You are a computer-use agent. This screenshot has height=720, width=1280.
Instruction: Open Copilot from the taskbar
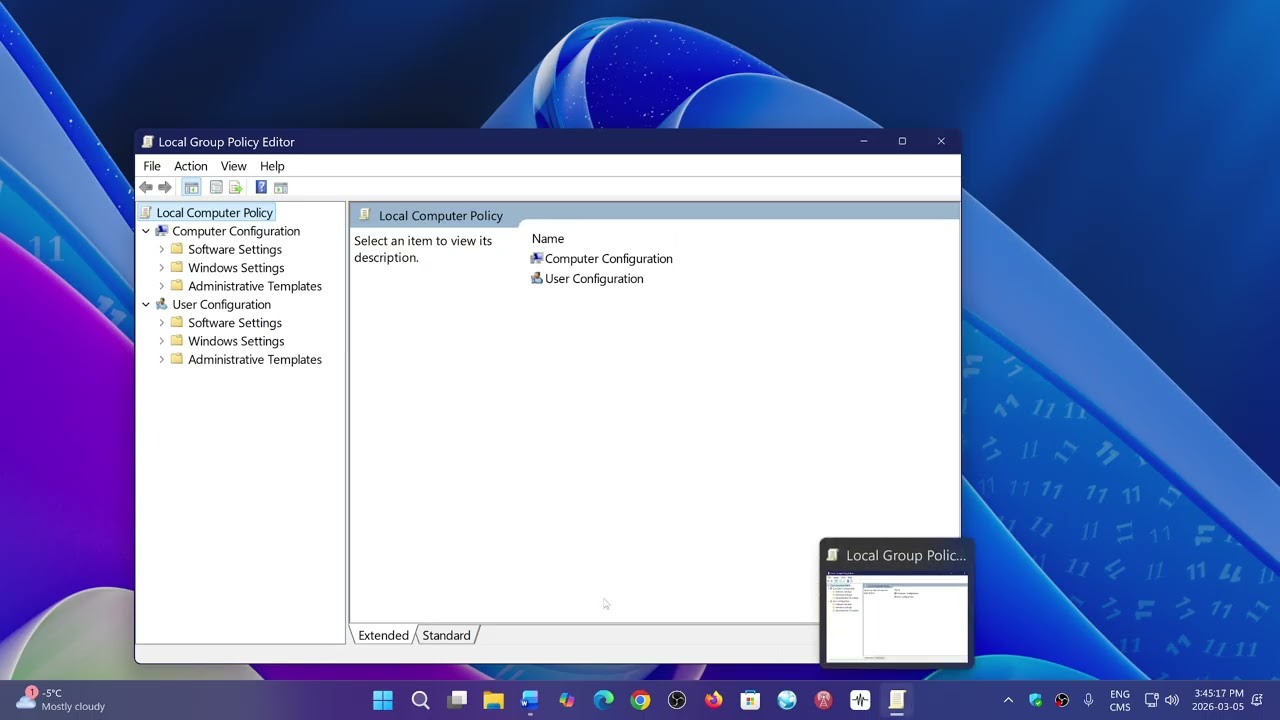tap(567, 700)
